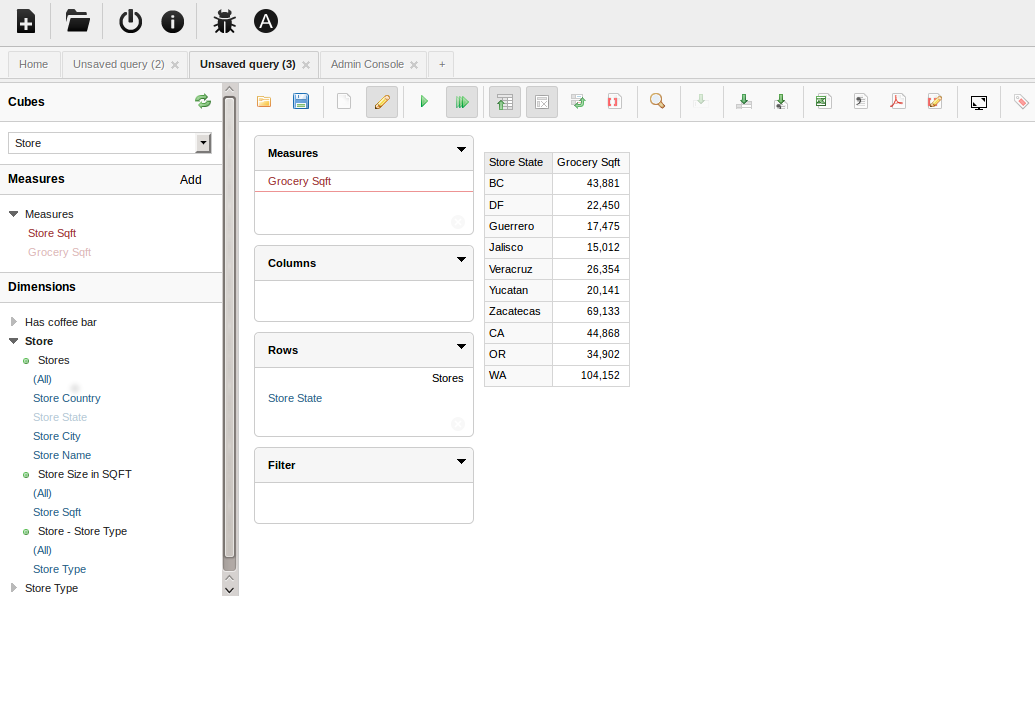Select the Store Country level
Viewport: 1035px width, 727px height.
coord(67,398)
